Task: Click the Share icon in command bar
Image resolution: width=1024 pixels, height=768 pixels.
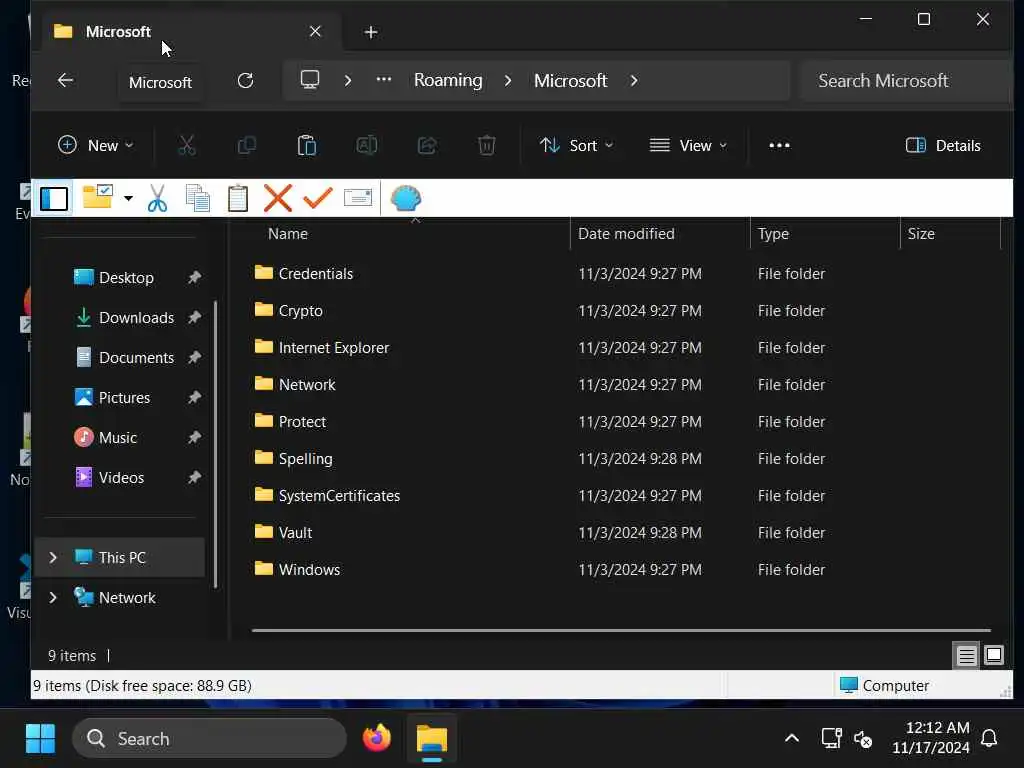Action: tap(426, 145)
